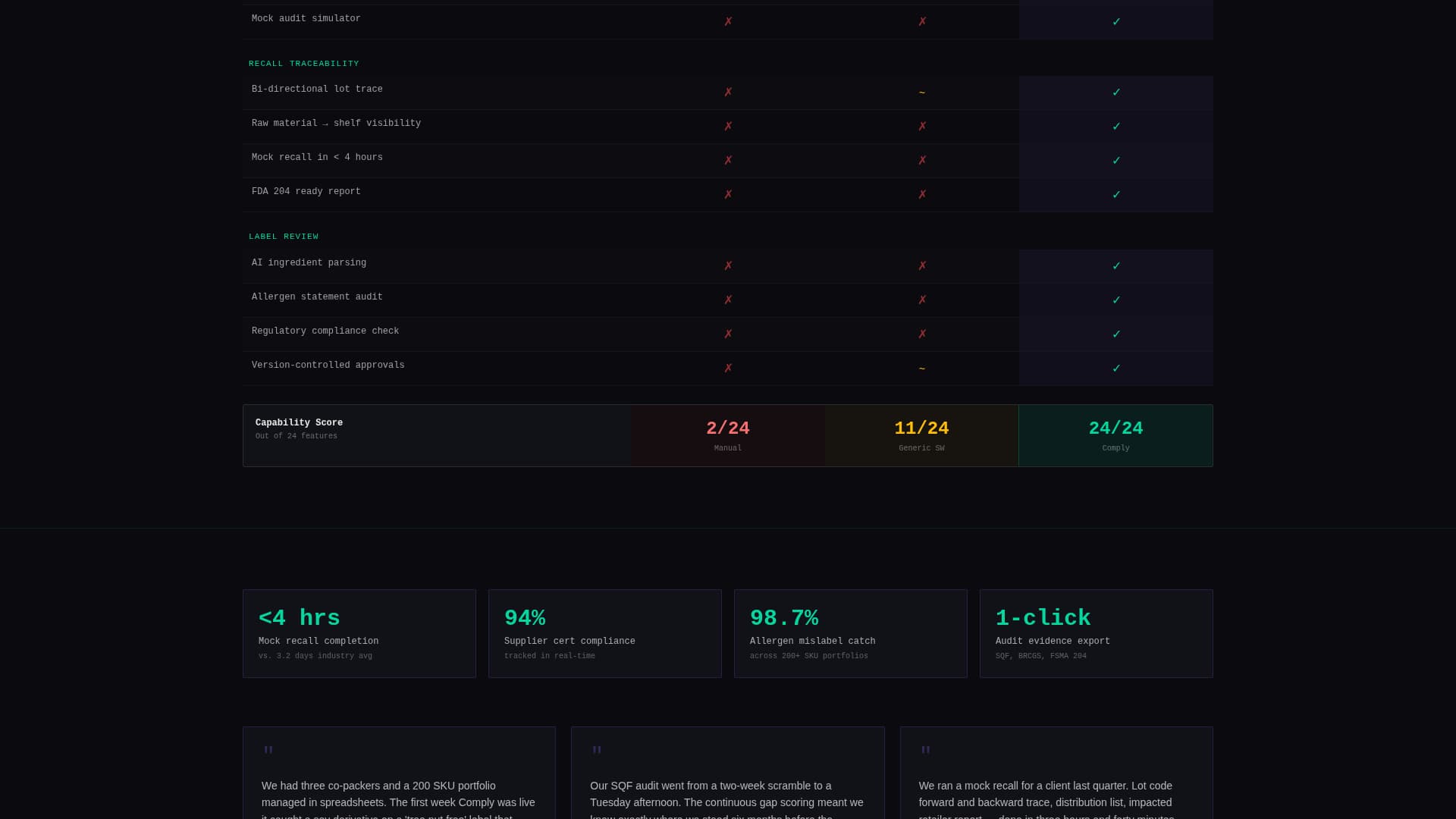Click Manual X for Allergen statement audit
The height and width of the screenshot is (819, 1456).
[x=728, y=300]
